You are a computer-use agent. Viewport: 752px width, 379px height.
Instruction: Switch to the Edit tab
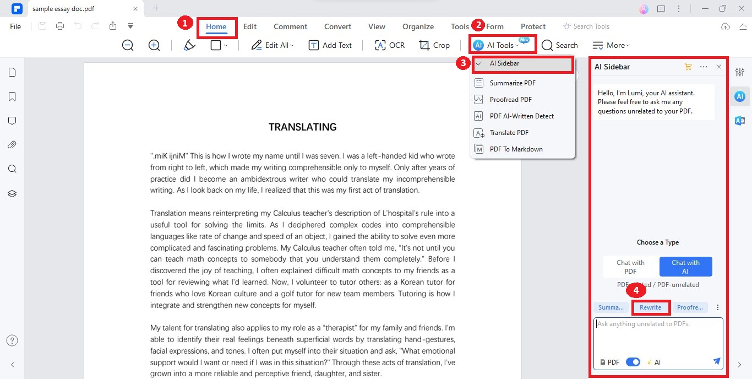pos(250,26)
